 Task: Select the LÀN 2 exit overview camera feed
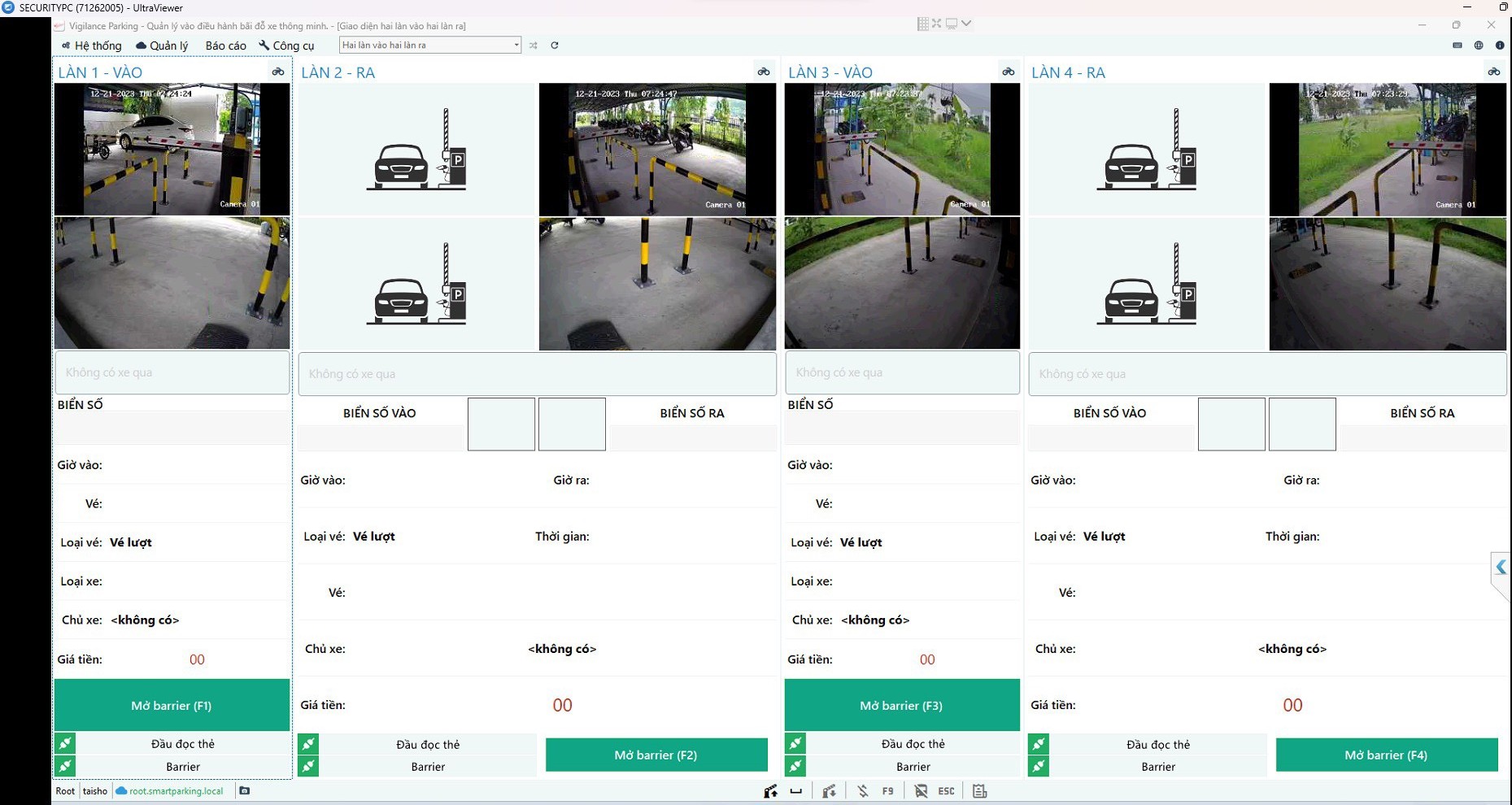[x=657, y=149]
